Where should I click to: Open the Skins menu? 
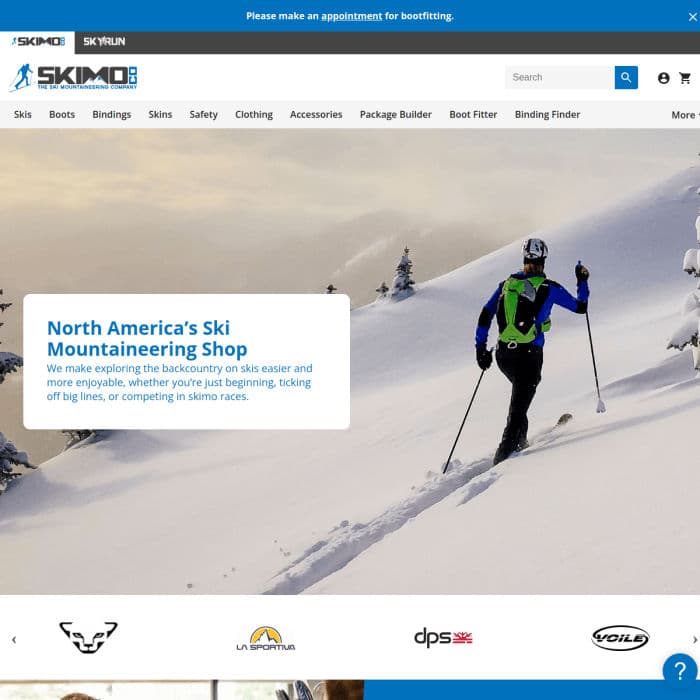[x=160, y=115]
